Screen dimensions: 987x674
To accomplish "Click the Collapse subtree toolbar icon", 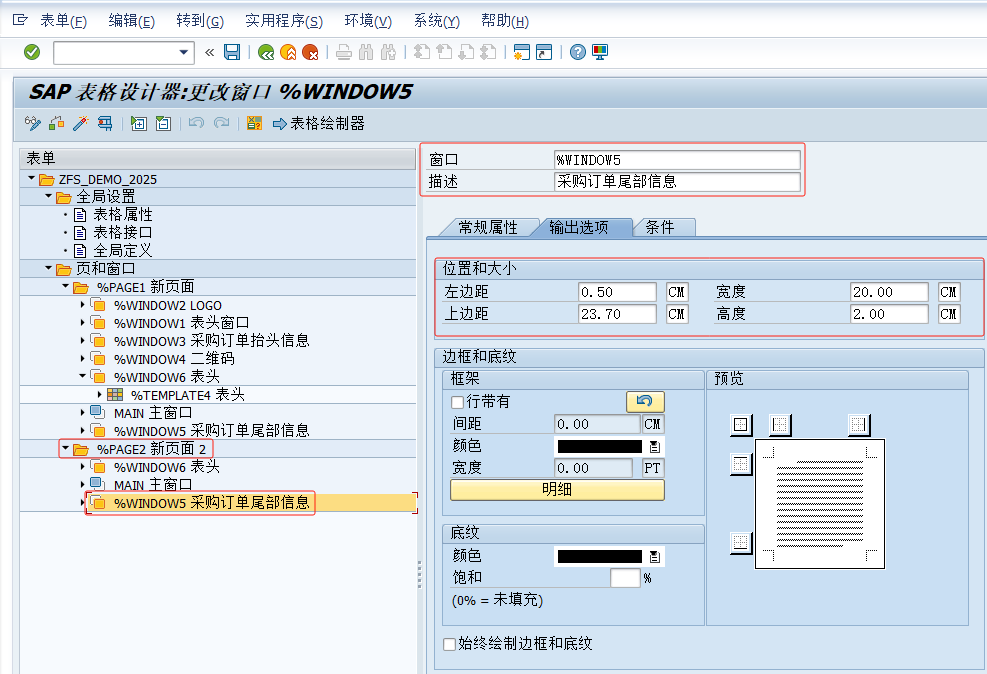I will point(163,123).
